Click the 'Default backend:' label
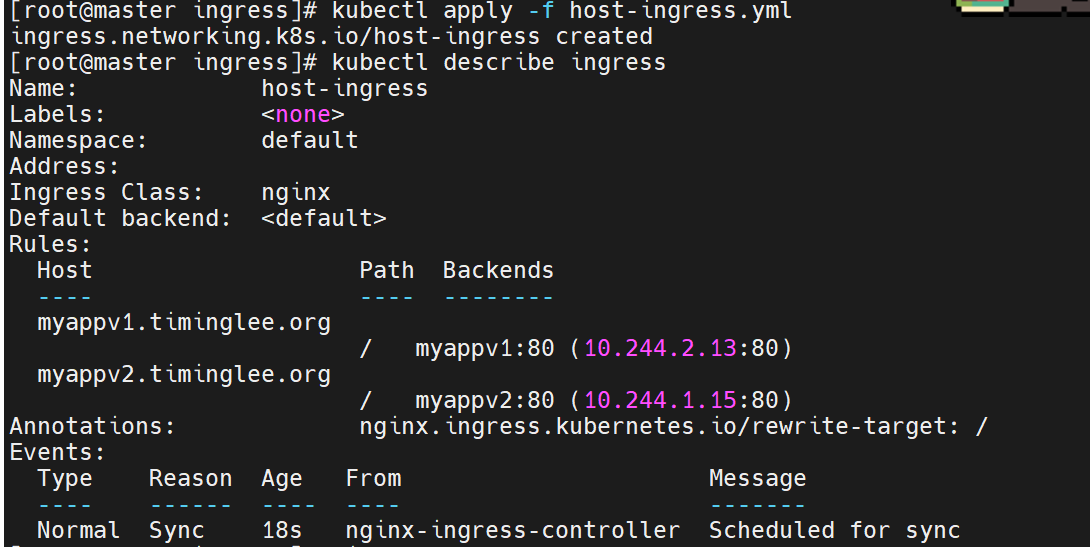 (x=120, y=218)
